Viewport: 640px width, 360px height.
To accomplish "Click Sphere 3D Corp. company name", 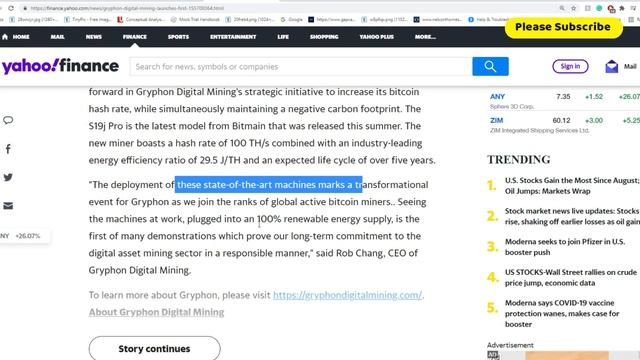I will [x=512, y=107].
